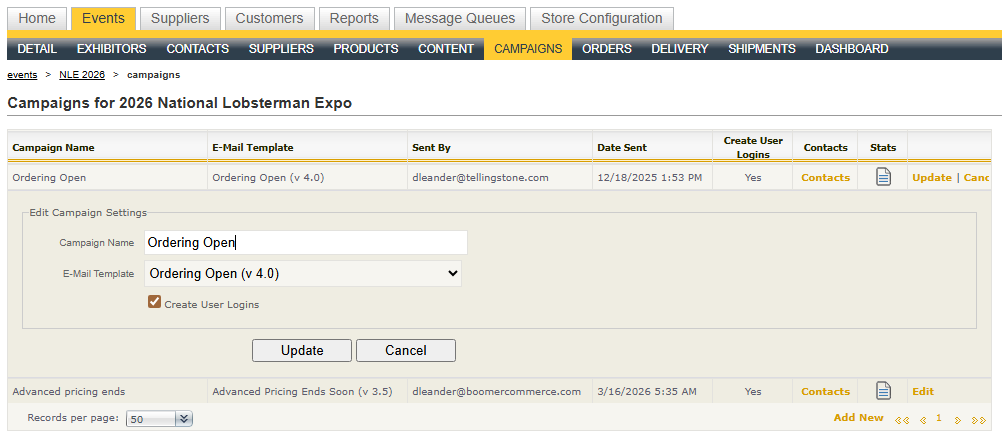Toggle Create User Logins checkbox

155,302
